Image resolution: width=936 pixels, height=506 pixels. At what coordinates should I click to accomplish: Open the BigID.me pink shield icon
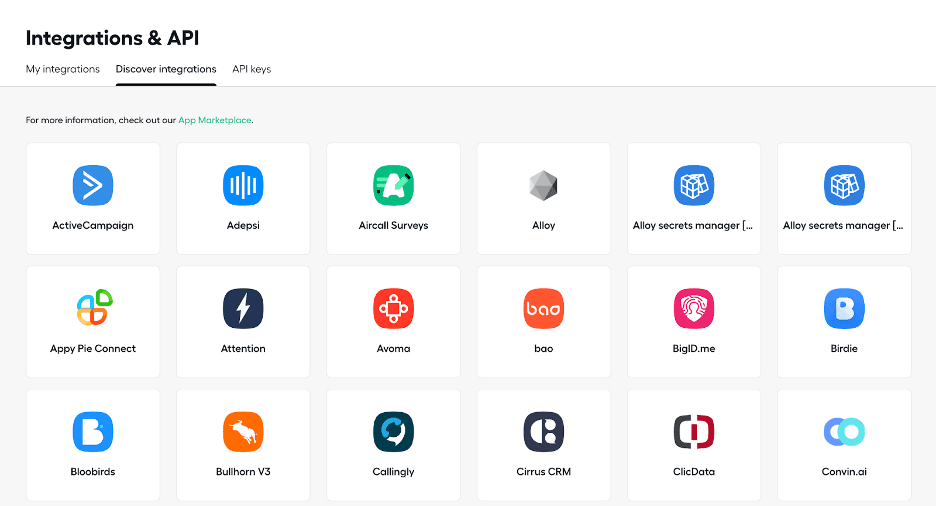coord(694,308)
